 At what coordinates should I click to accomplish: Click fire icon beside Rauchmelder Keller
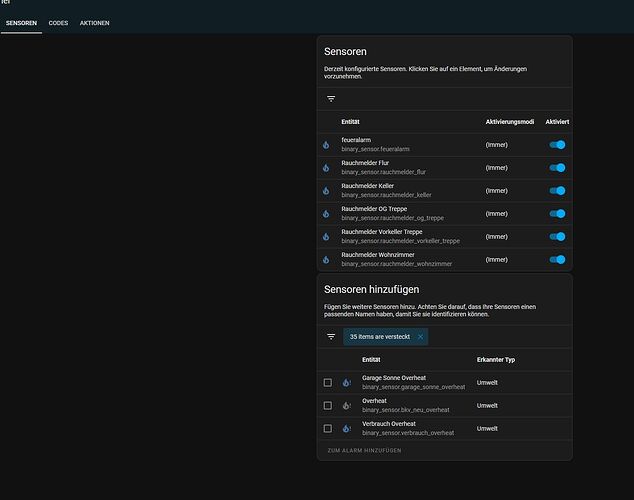pyautogui.click(x=326, y=191)
